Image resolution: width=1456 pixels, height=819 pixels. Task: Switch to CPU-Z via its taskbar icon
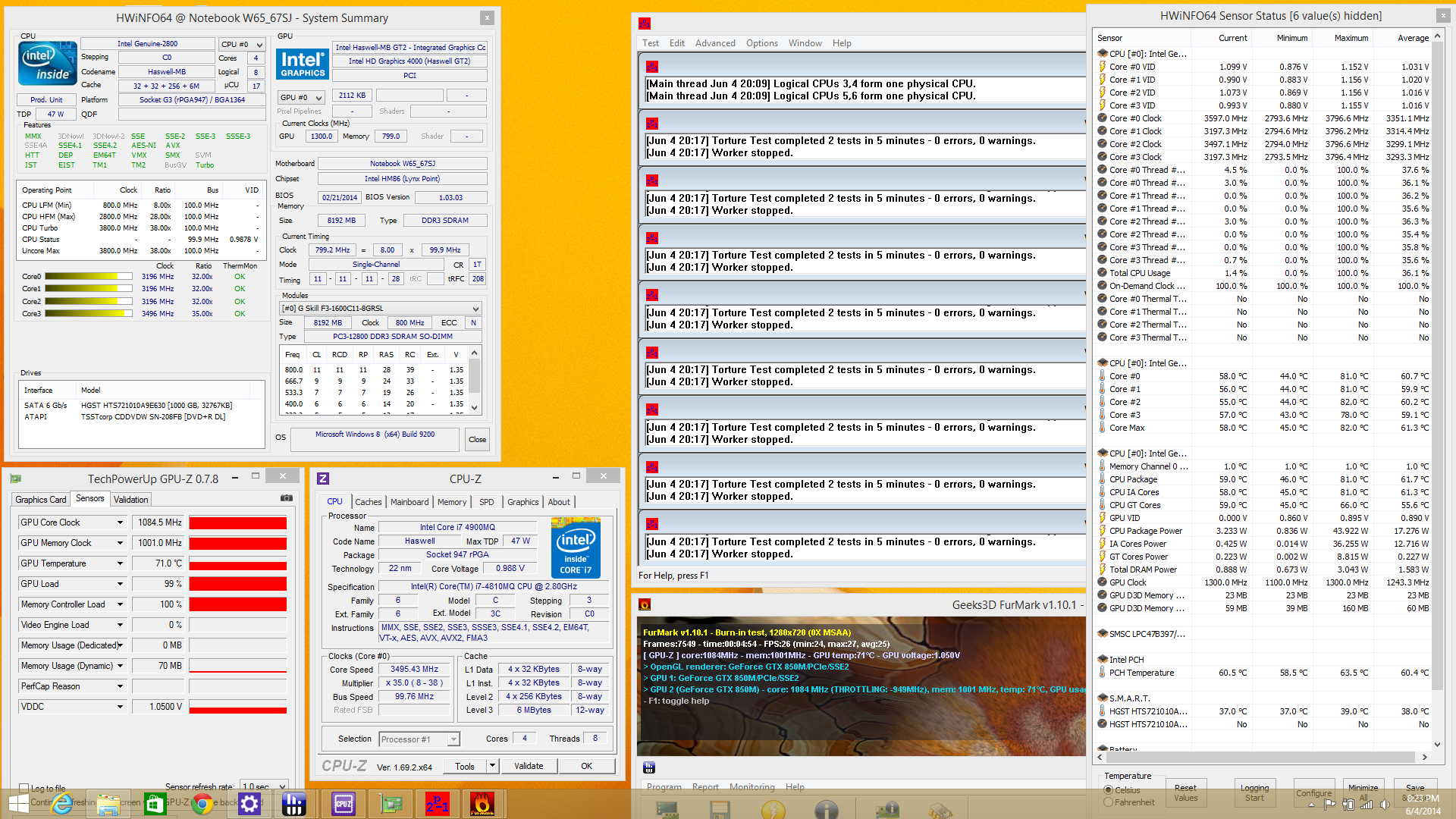(344, 803)
